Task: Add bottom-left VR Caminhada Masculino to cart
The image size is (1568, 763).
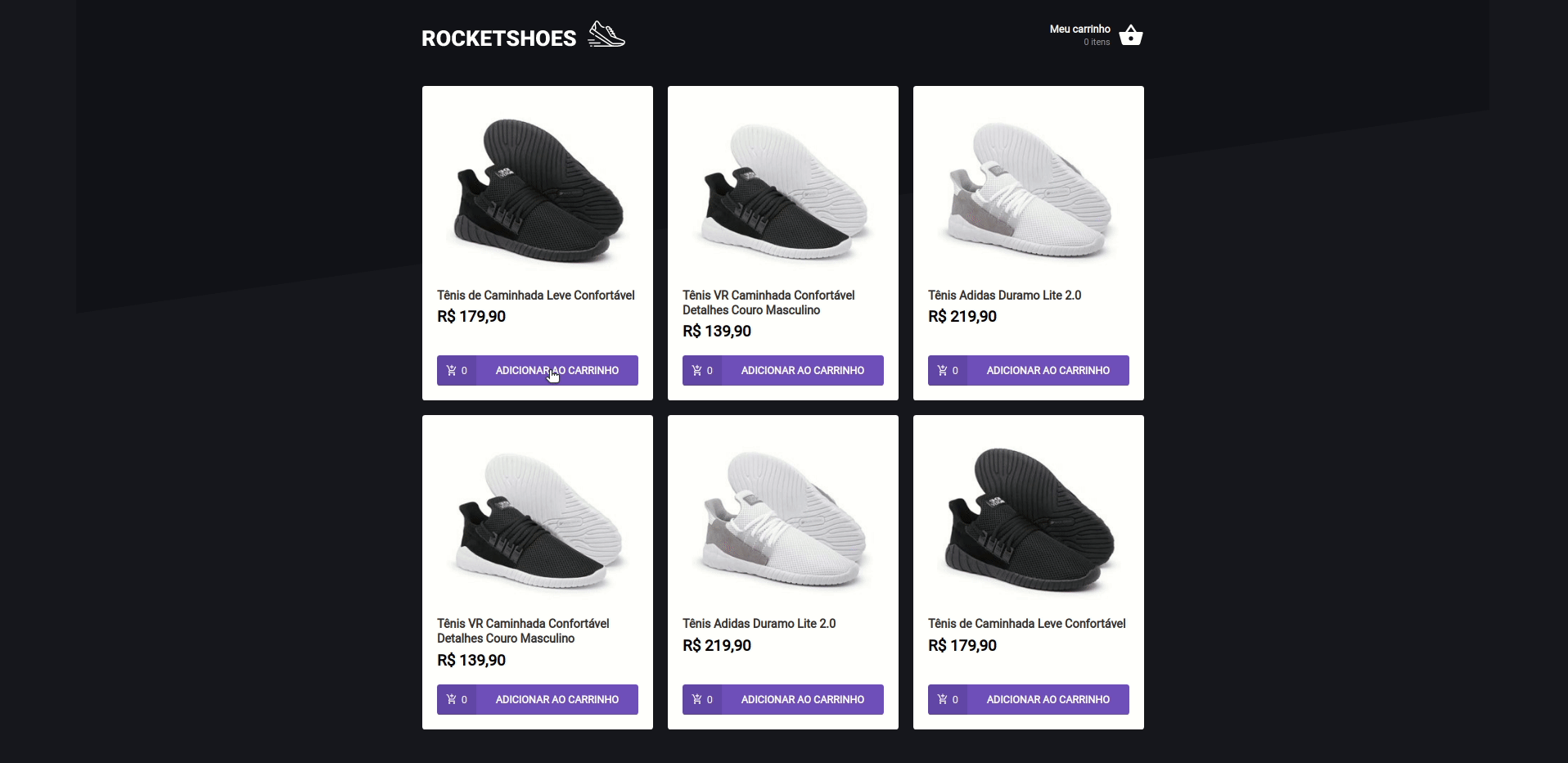Action: 557,699
